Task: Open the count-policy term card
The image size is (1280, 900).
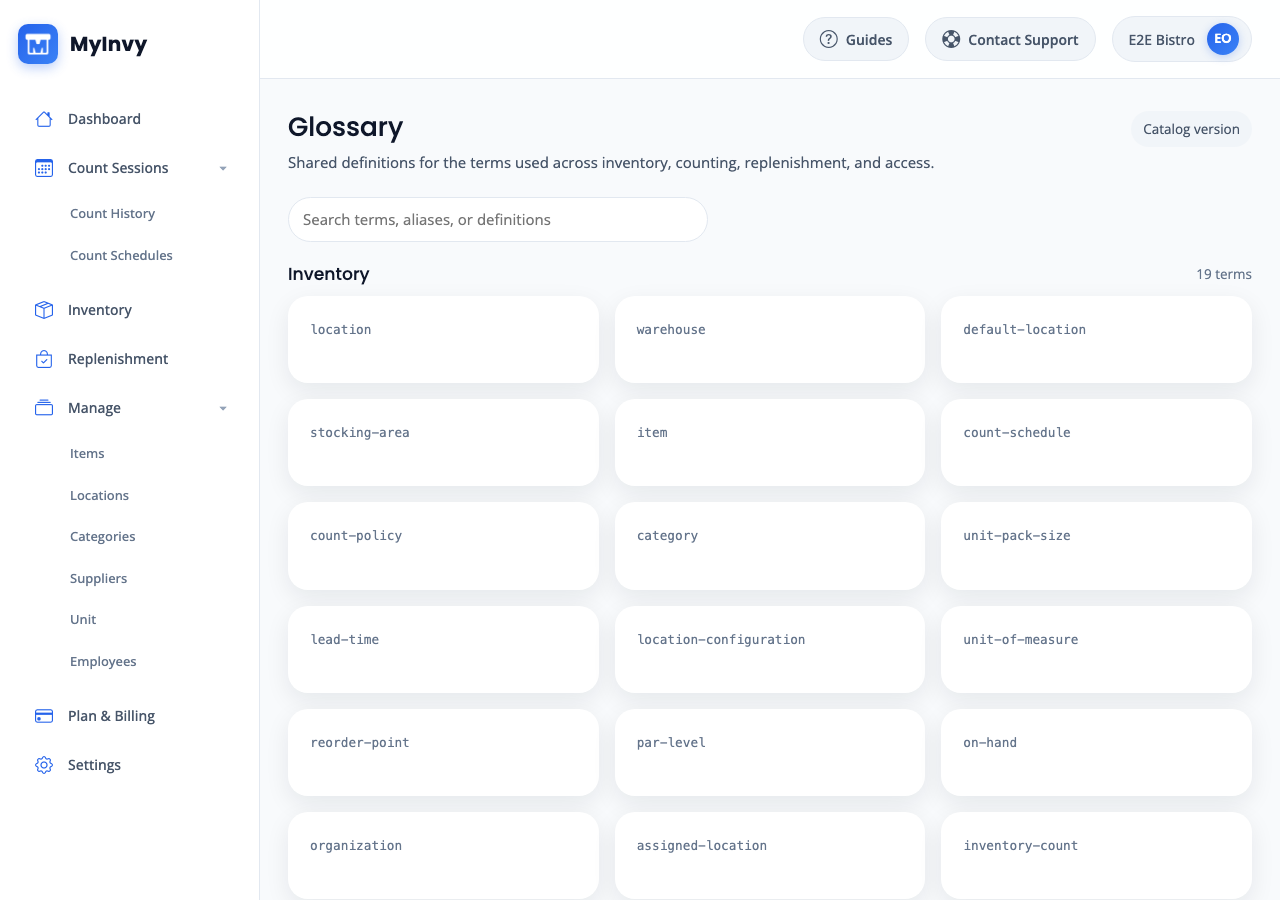Action: coord(443,545)
